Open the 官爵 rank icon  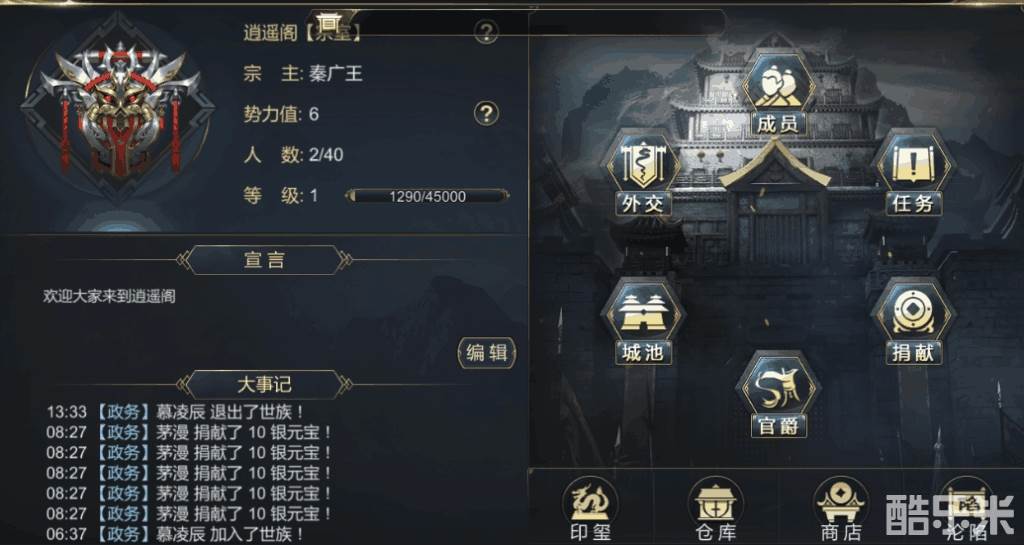click(778, 395)
